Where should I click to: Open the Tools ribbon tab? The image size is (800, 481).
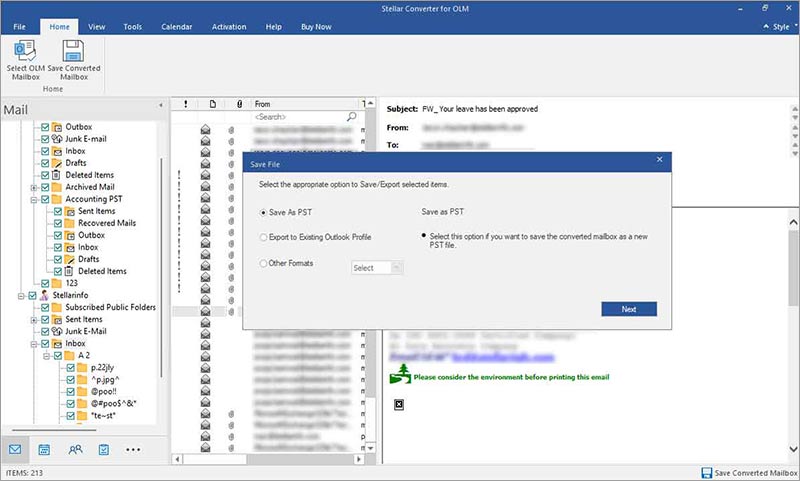tap(132, 27)
